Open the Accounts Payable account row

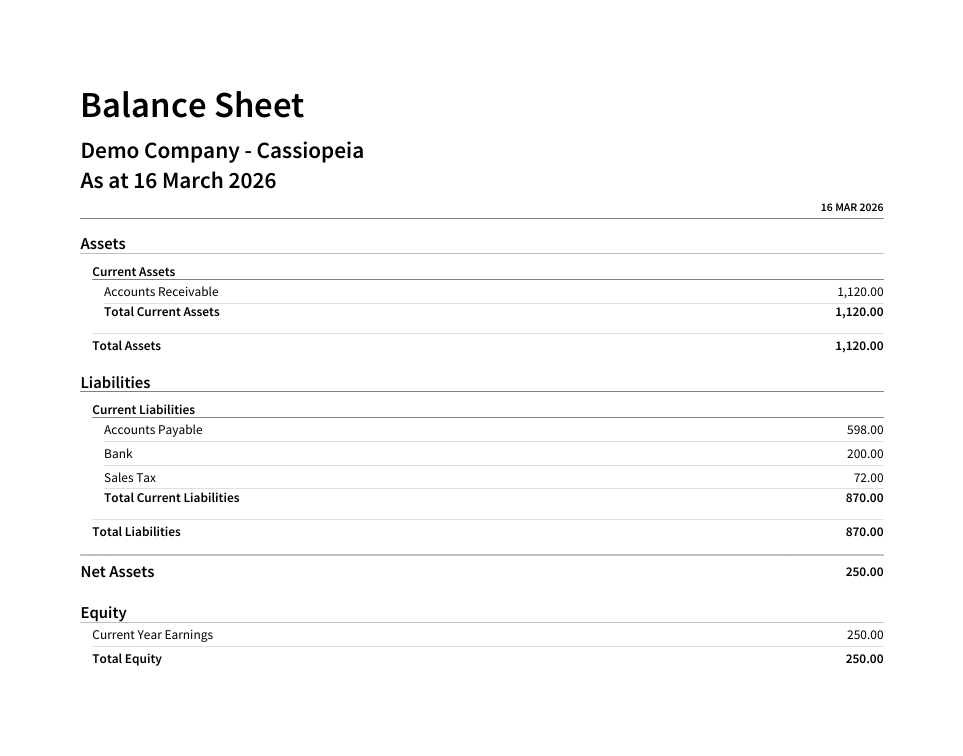tap(153, 430)
